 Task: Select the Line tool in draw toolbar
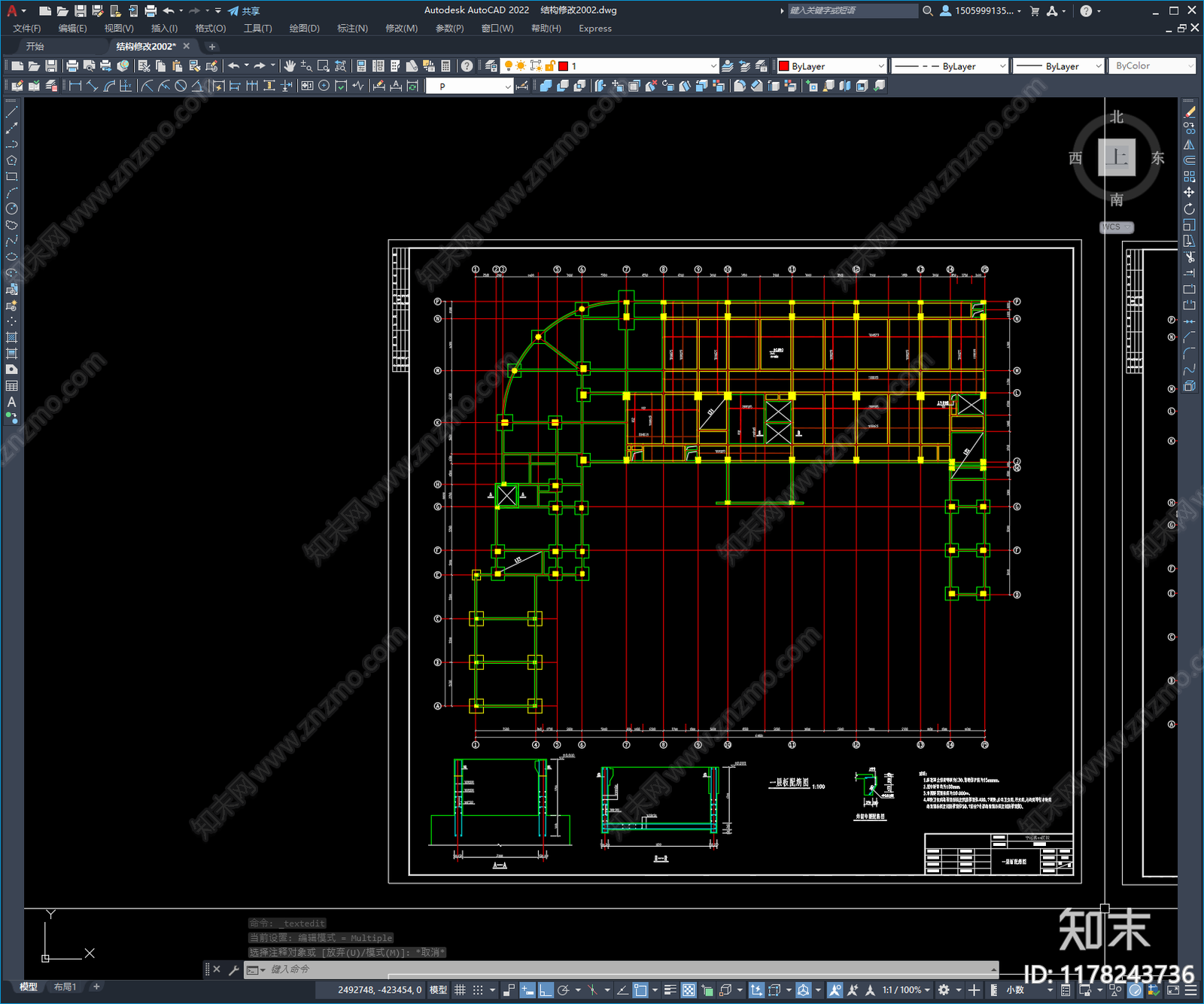11,112
